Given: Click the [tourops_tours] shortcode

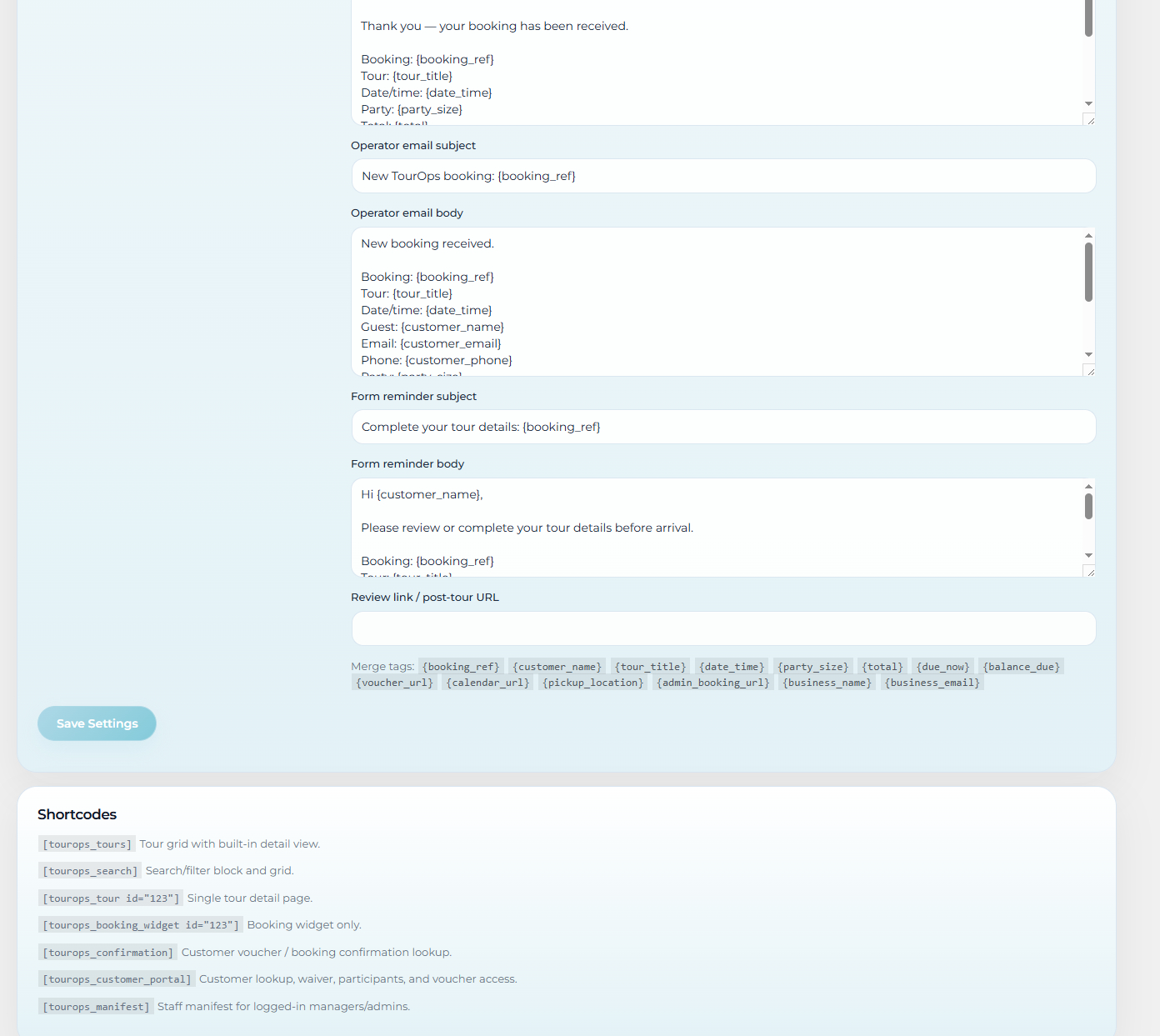Looking at the screenshot, I should point(87,844).
